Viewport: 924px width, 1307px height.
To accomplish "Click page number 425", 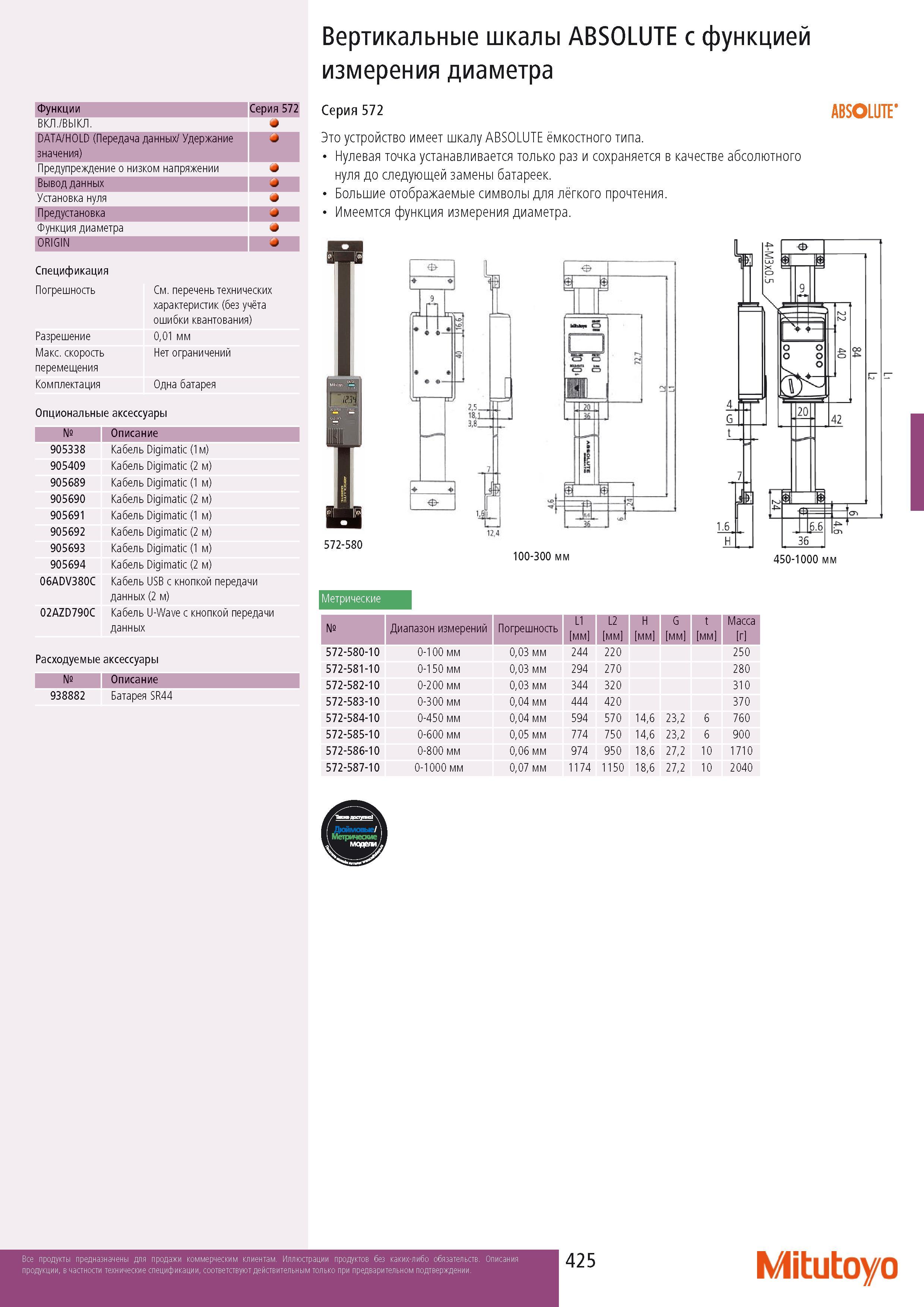I will 580,1260.
